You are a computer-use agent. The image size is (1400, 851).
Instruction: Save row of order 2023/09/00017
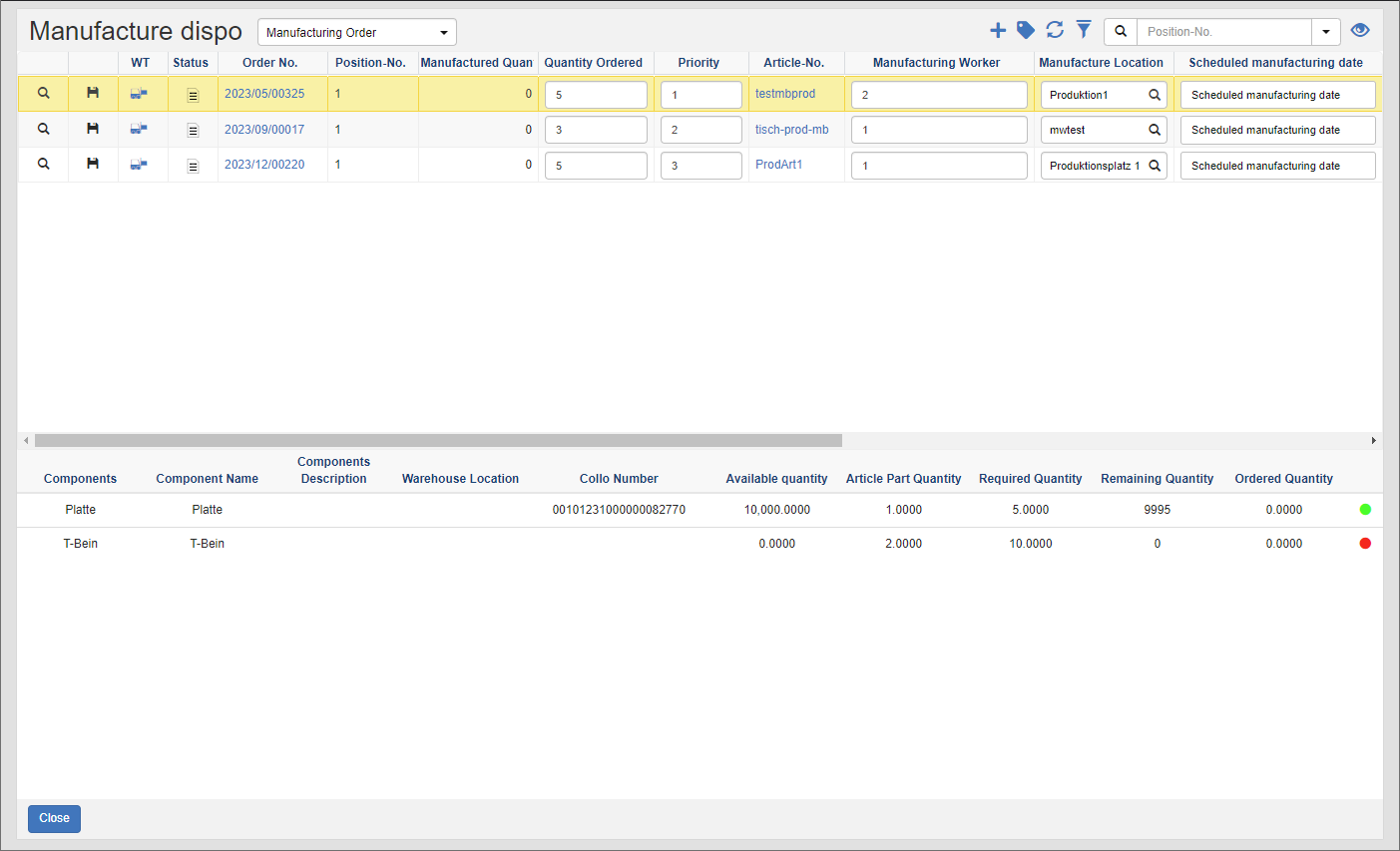tap(93, 129)
